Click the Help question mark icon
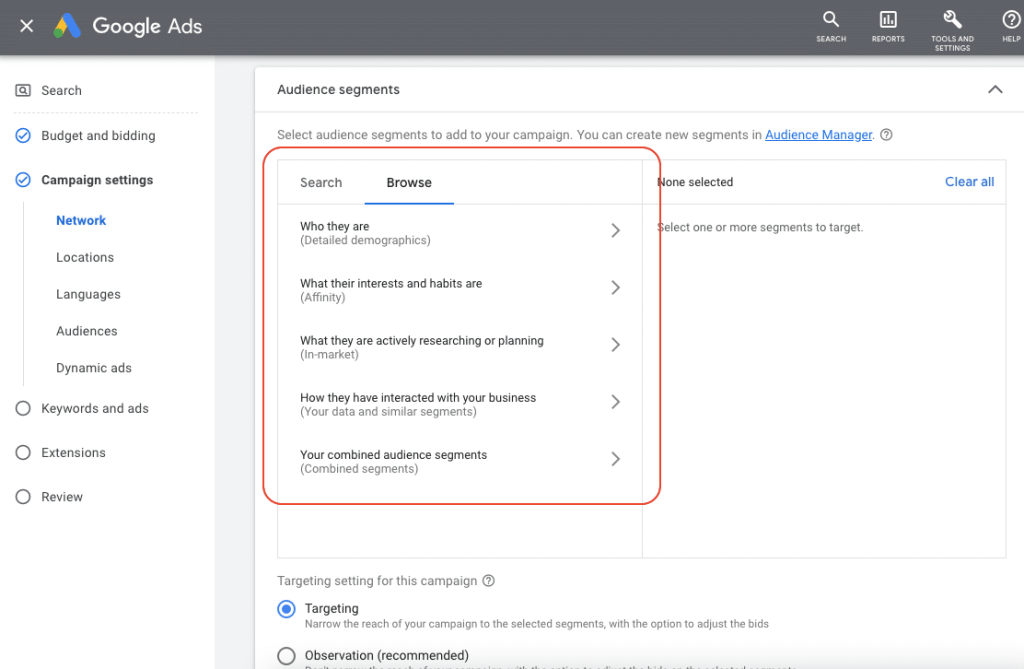The image size is (1024, 669). (x=1011, y=20)
